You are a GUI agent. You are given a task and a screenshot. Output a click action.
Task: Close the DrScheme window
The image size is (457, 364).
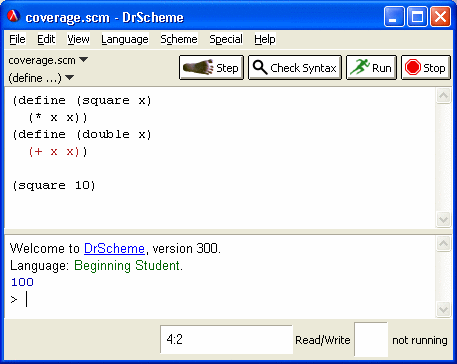(440, 17)
